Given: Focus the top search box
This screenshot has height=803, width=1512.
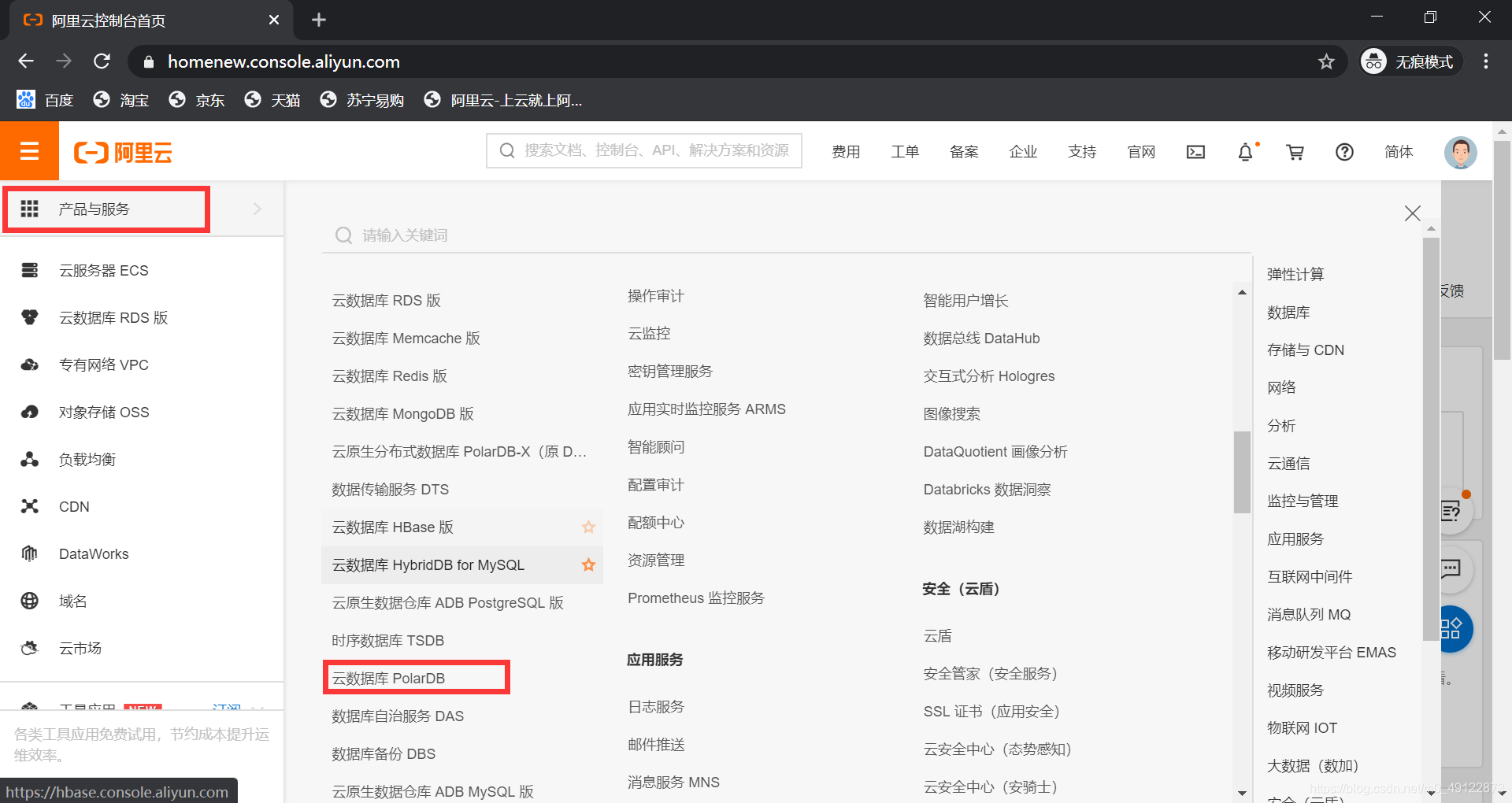Looking at the screenshot, I should click(x=644, y=150).
